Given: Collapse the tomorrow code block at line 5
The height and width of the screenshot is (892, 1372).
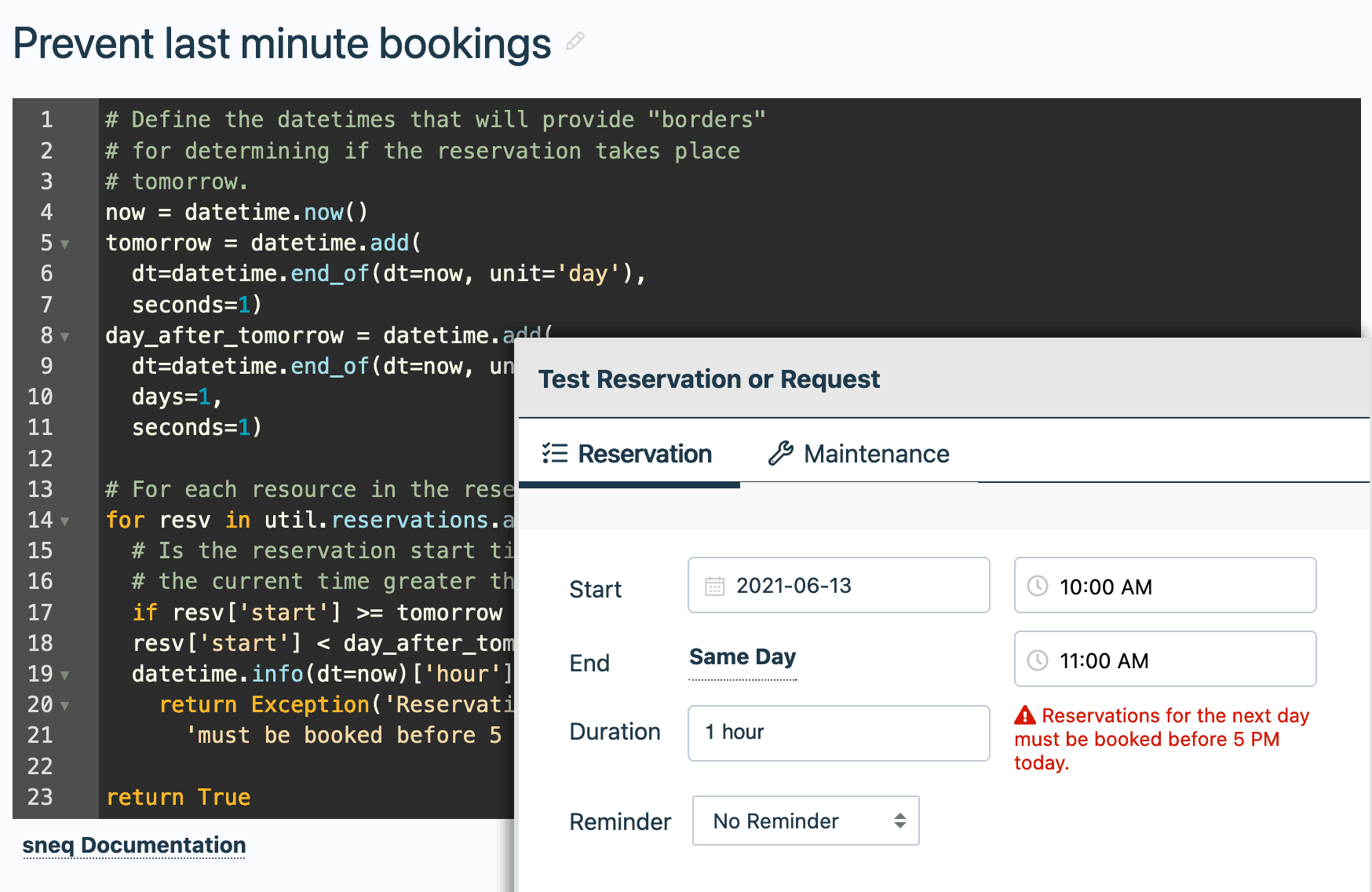Looking at the screenshot, I should coord(64,244).
